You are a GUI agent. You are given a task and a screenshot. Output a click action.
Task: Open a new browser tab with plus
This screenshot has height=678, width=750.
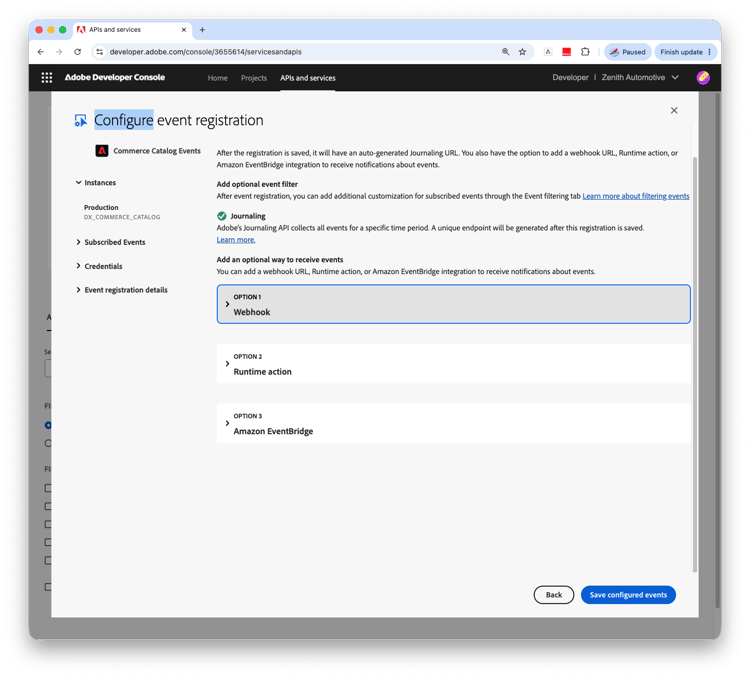202,30
